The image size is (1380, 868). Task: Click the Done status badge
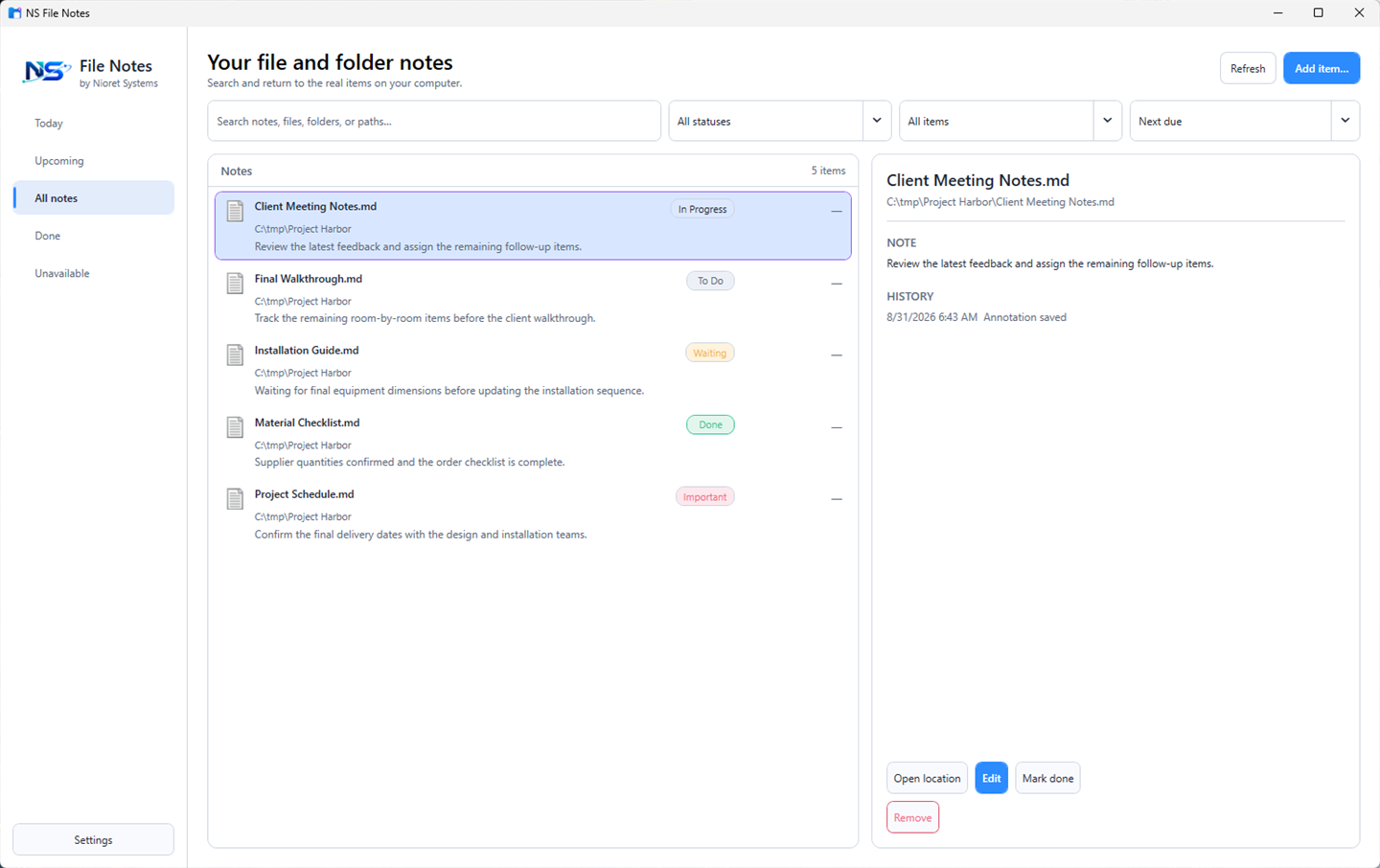click(x=710, y=424)
